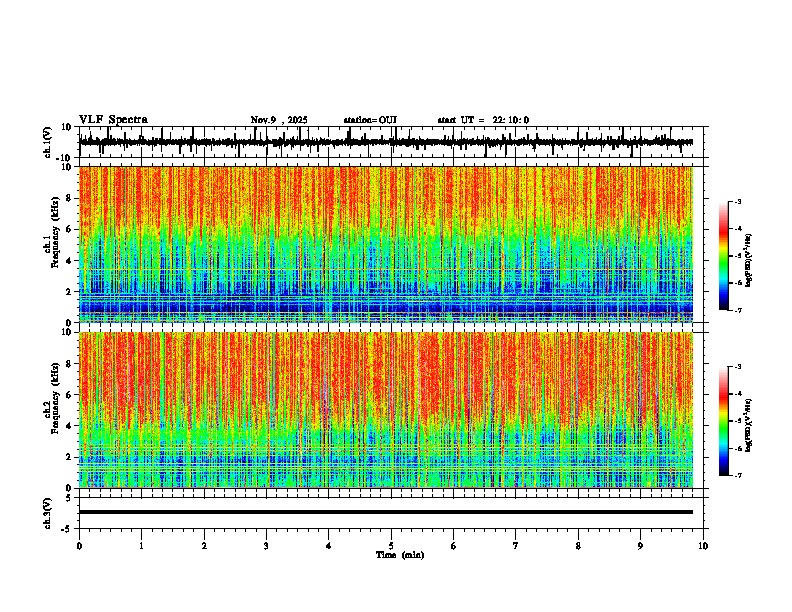Screen dimensions: 792x612
Task: Click time-axis tick label "3"
Action: (x=266, y=546)
